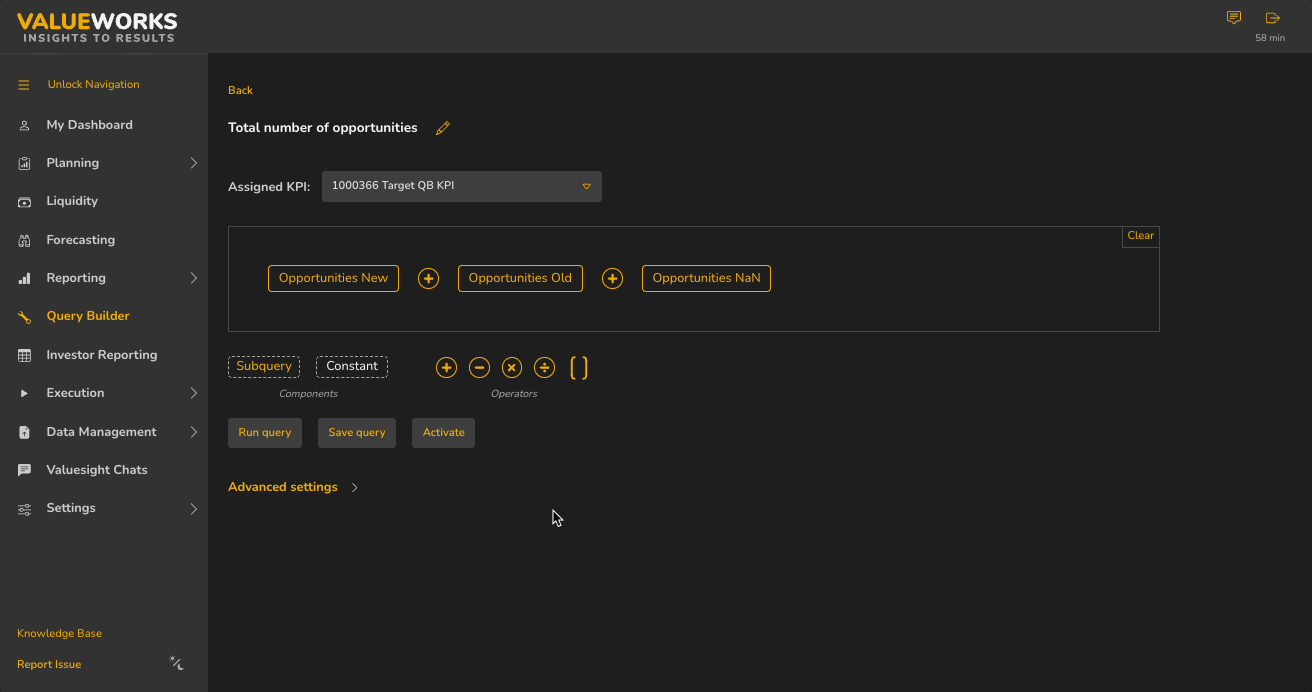1312x692 pixels.
Task: Add the plus operator from Operators
Action: coord(446,368)
